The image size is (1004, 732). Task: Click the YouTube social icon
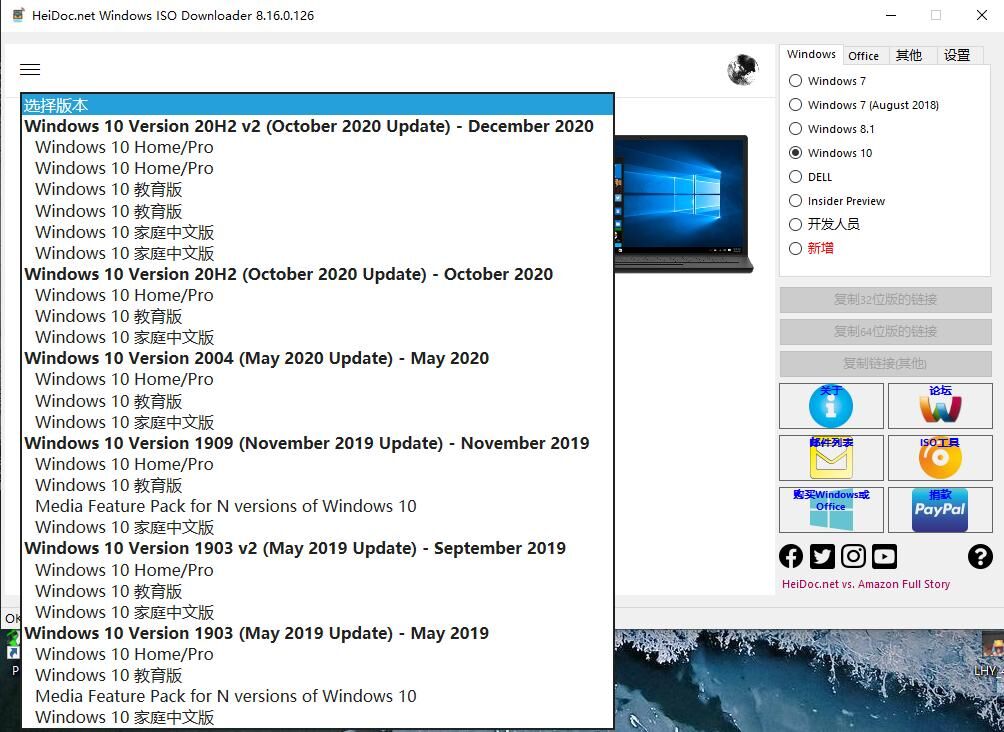pyautogui.click(x=884, y=557)
